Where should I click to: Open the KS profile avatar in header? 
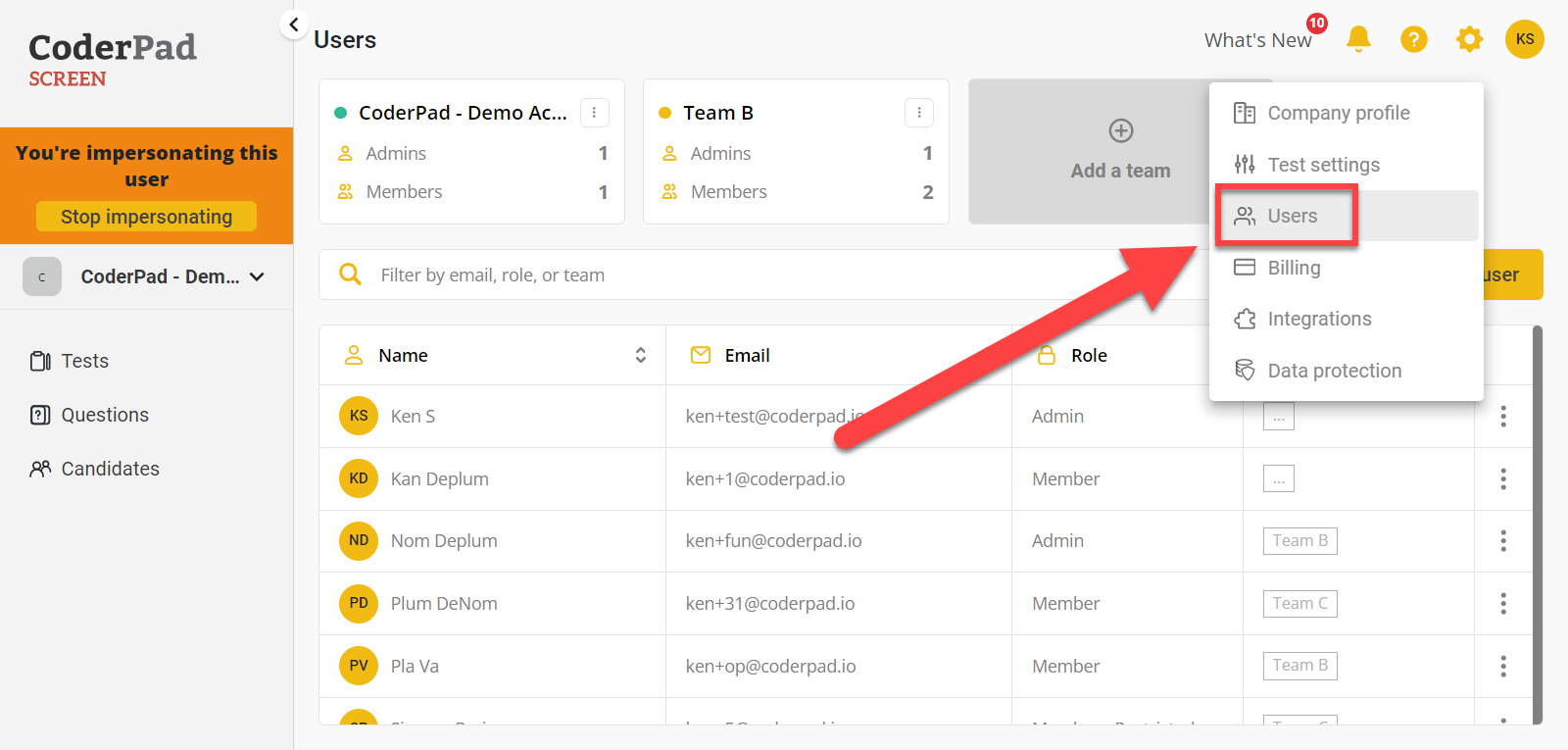click(1524, 39)
